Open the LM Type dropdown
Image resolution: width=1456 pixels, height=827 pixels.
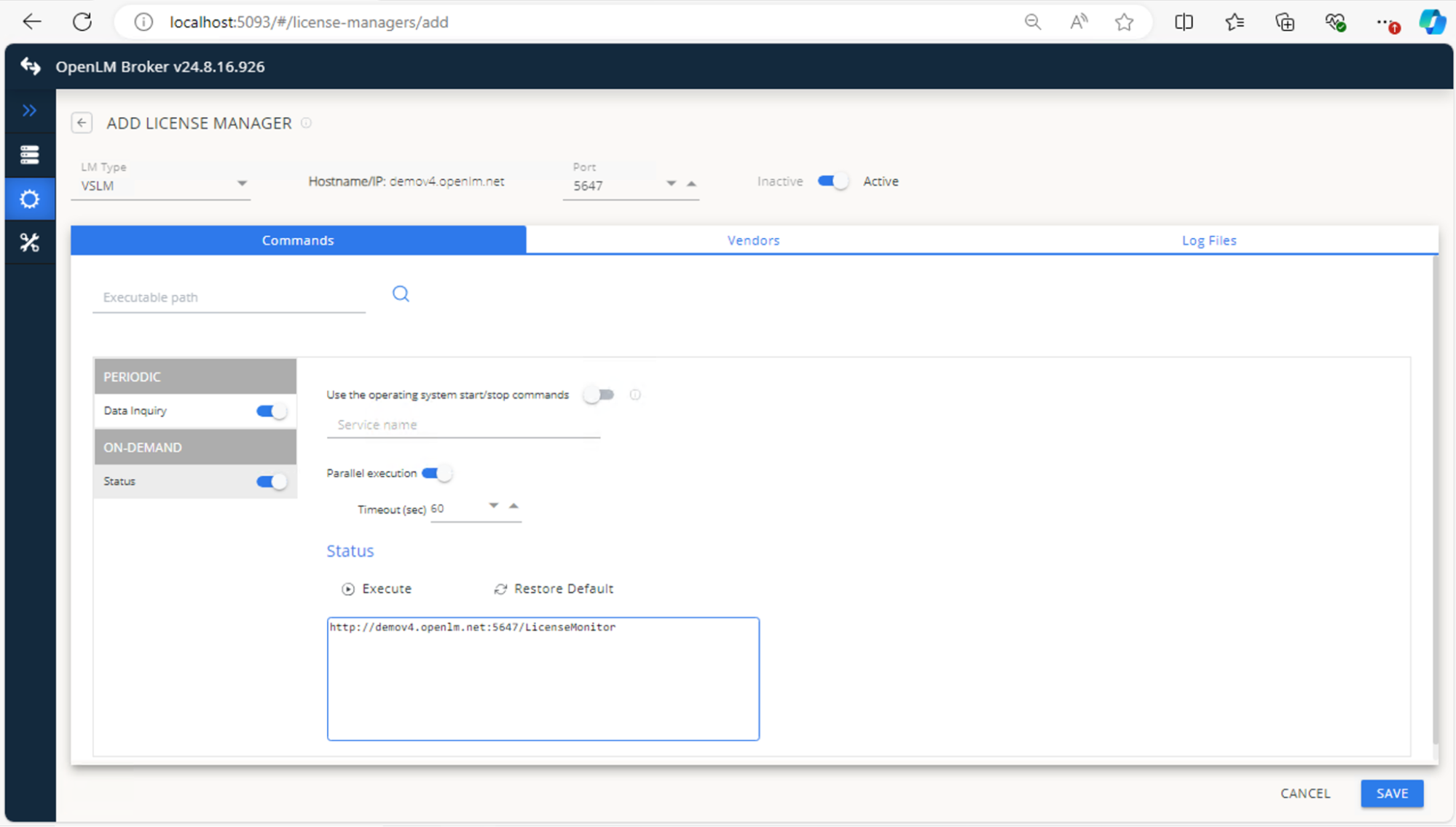point(243,183)
